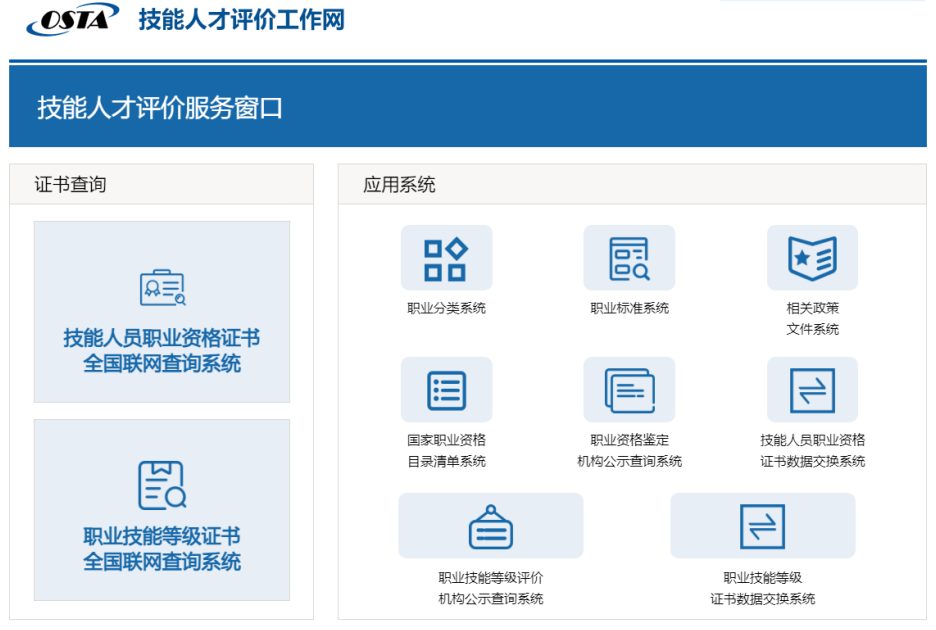Click the 职业标准系统 text label
This screenshot has height=630, width=936.
629,307
